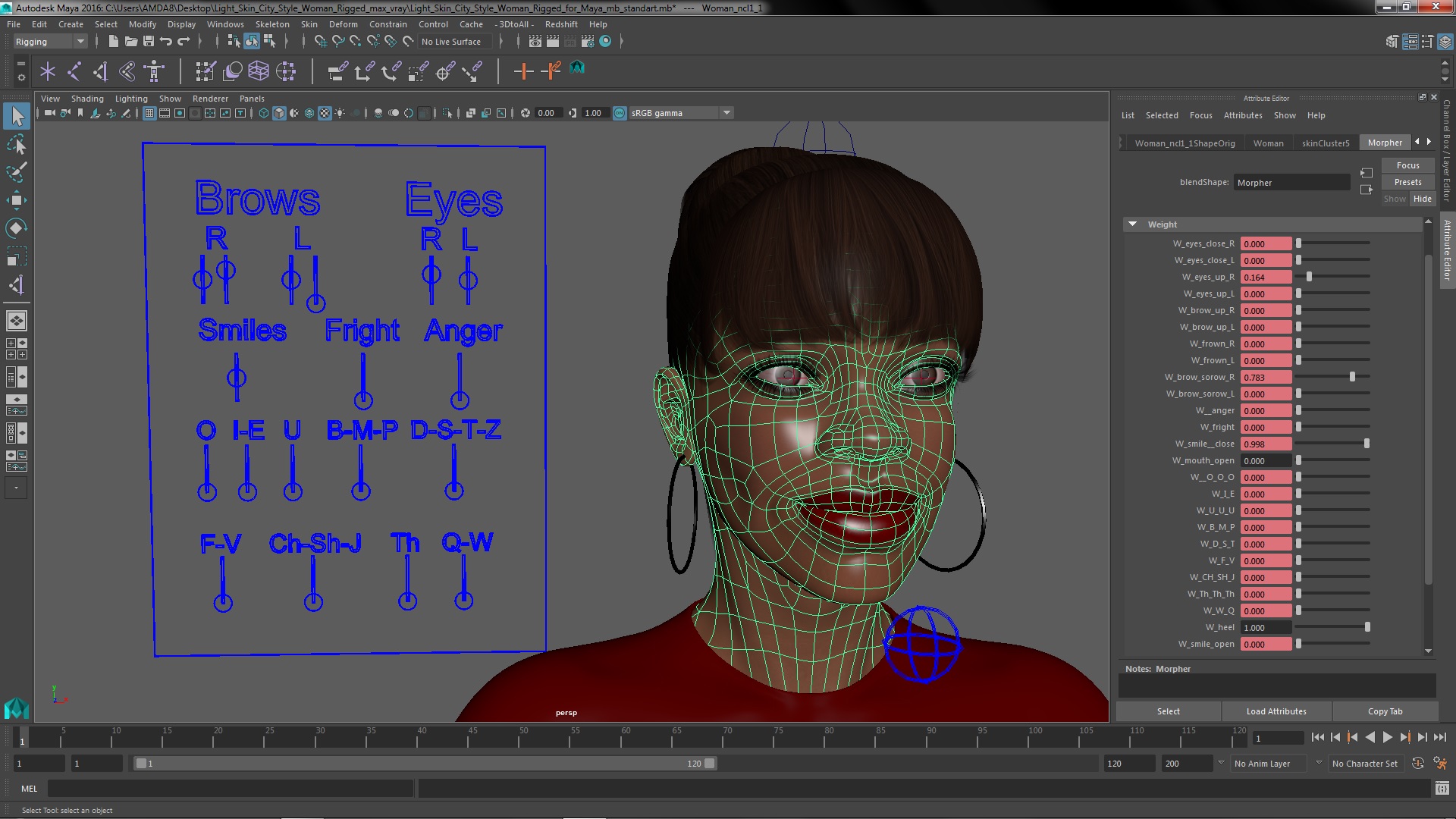
Task: Click the Paint Selection tool
Action: (16, 172)
